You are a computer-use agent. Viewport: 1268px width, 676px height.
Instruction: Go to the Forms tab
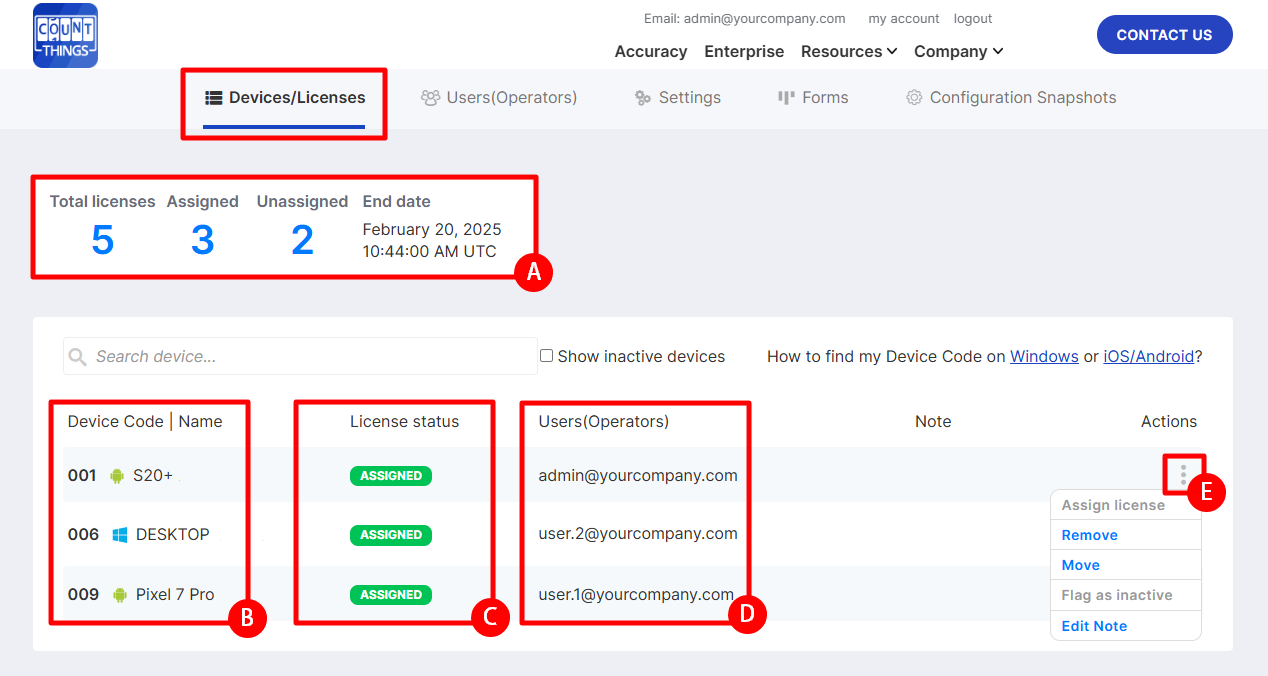coord(812,98)
